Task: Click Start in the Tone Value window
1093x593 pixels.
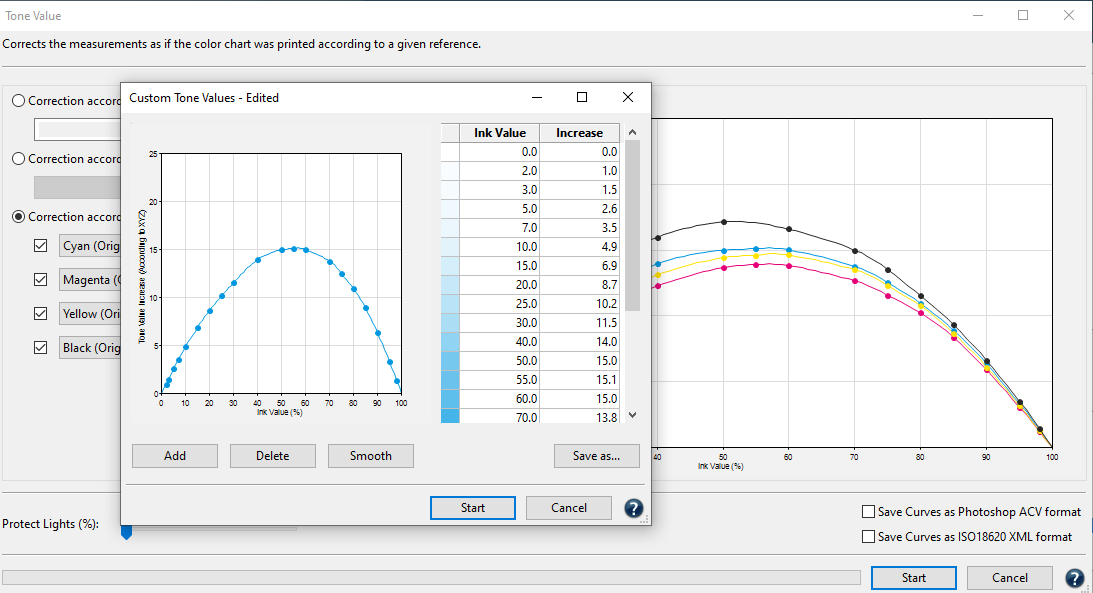Action: tap(914, 578)
